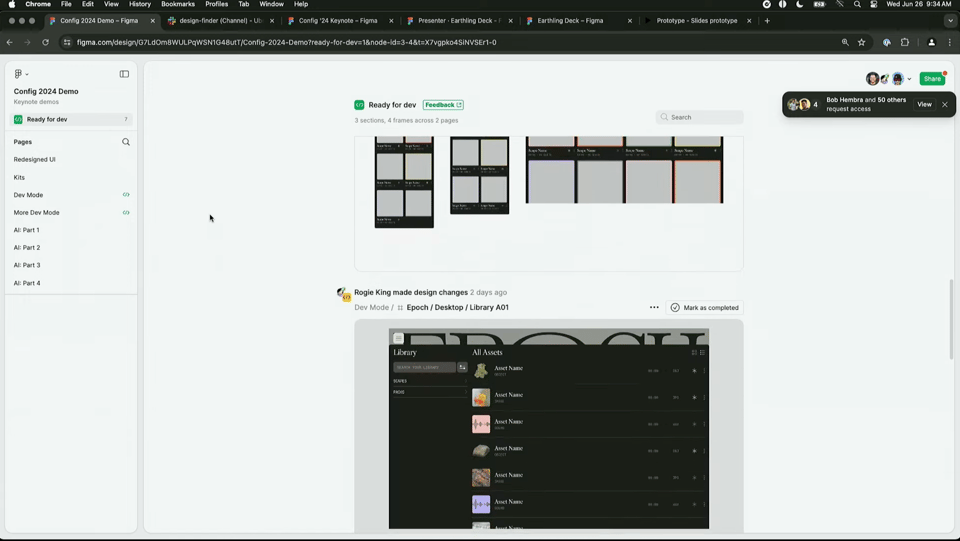Screen dimensions: 960x541
Task: Click the first collaborator avatar
Action: click(x=872, y=78)
